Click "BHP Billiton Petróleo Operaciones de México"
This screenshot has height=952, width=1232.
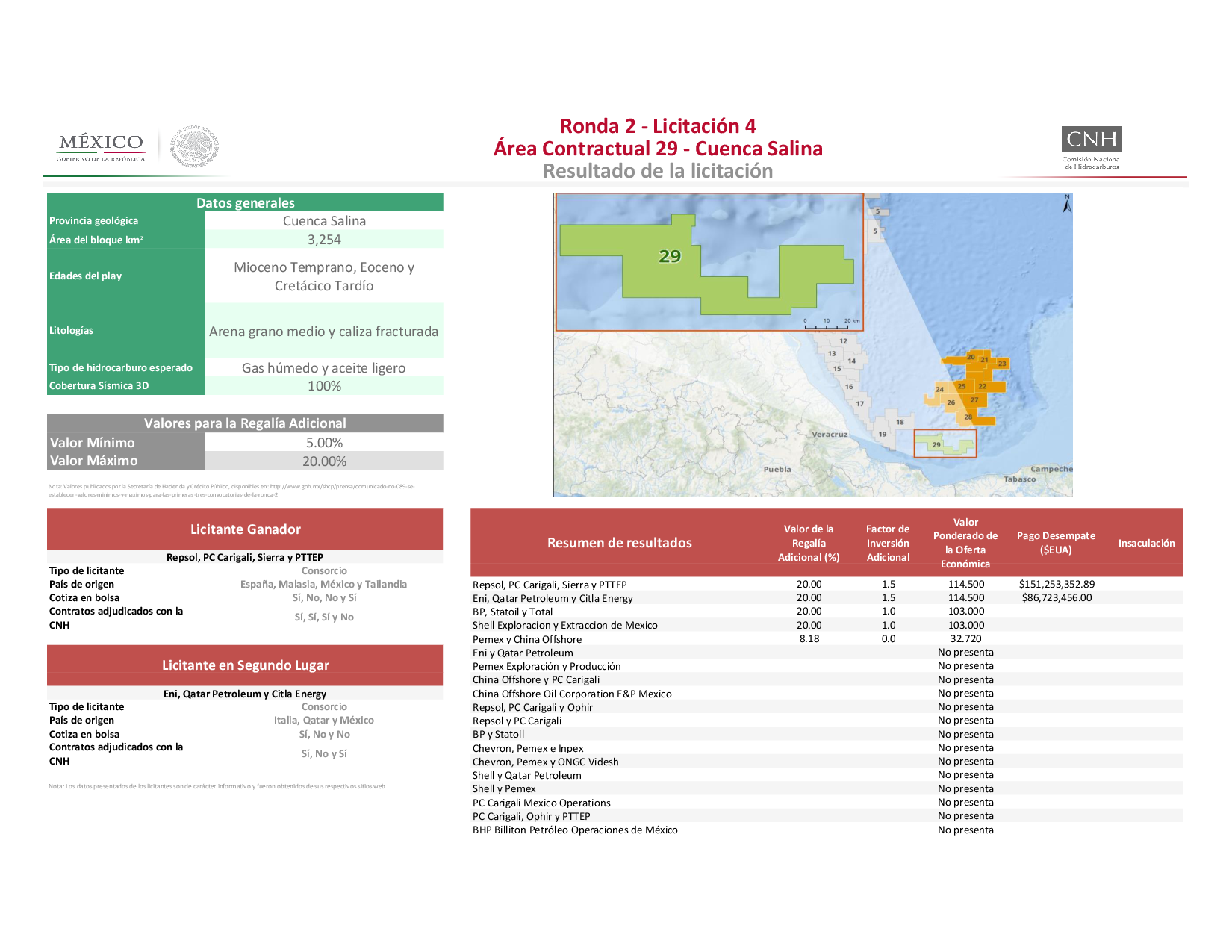pyautogui.click(x=575, y=830)
